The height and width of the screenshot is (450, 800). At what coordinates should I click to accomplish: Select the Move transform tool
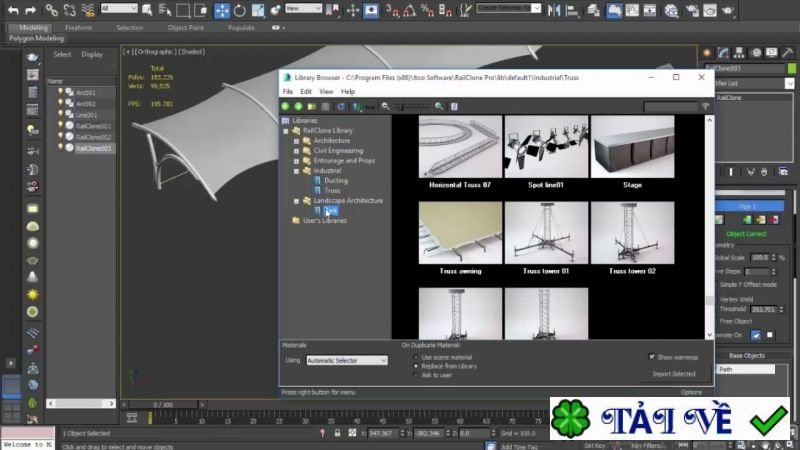pos(222,10)
